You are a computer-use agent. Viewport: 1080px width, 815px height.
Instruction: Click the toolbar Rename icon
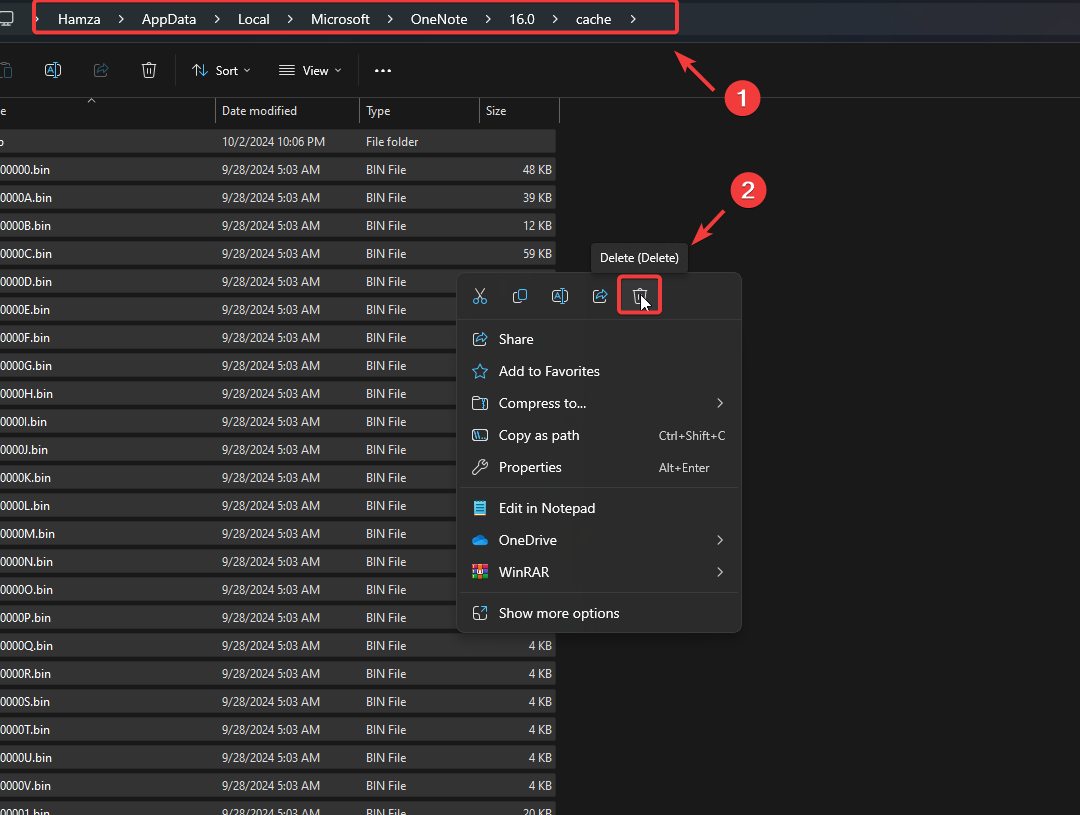tap(53, 70)
